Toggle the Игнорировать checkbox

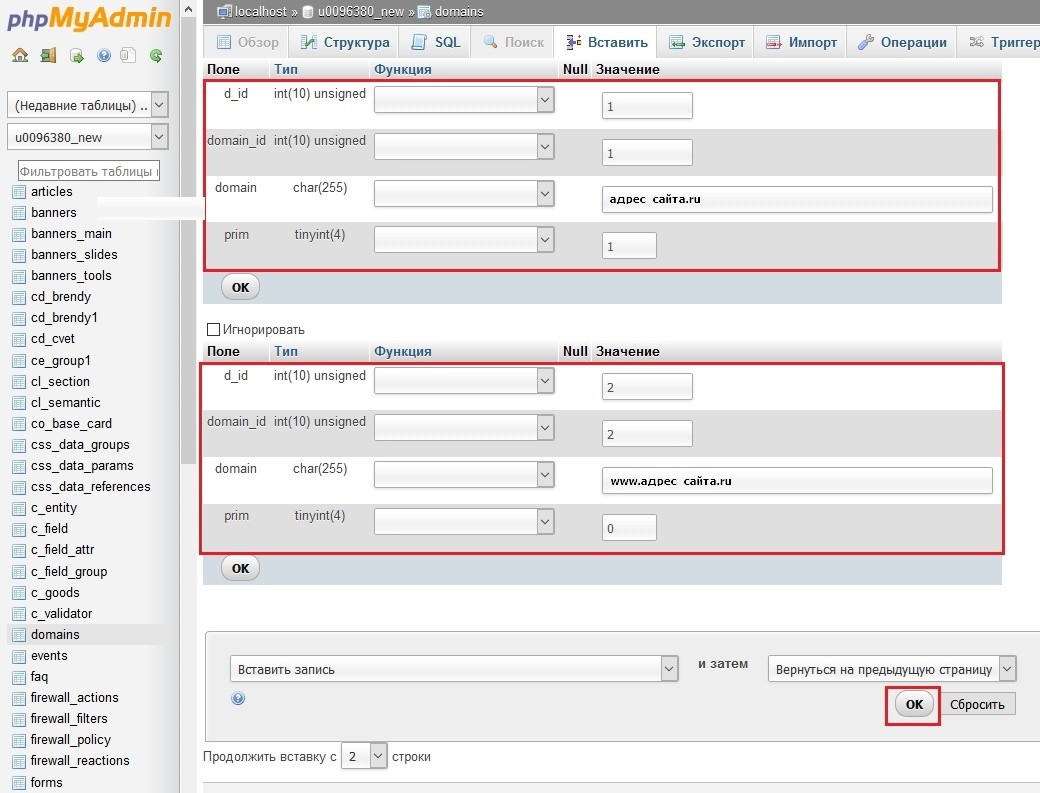[212, 329]
